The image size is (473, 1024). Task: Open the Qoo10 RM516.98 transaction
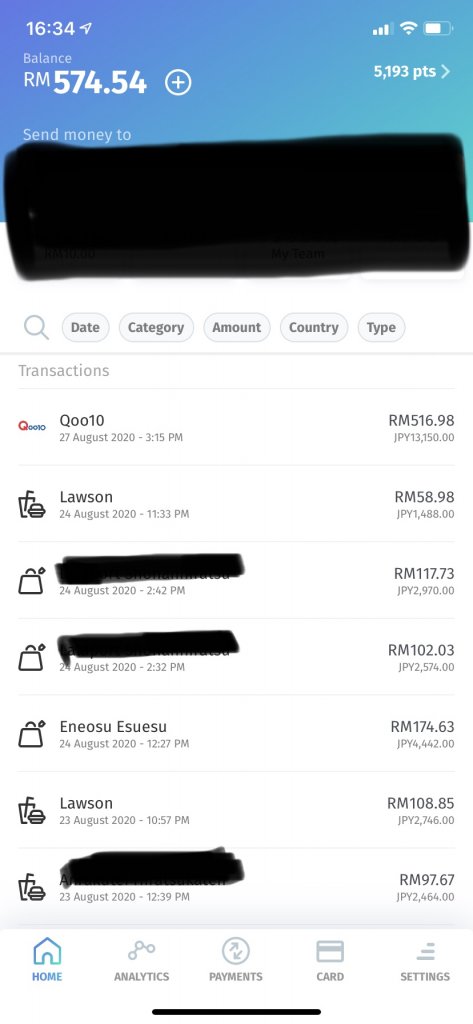236,427
